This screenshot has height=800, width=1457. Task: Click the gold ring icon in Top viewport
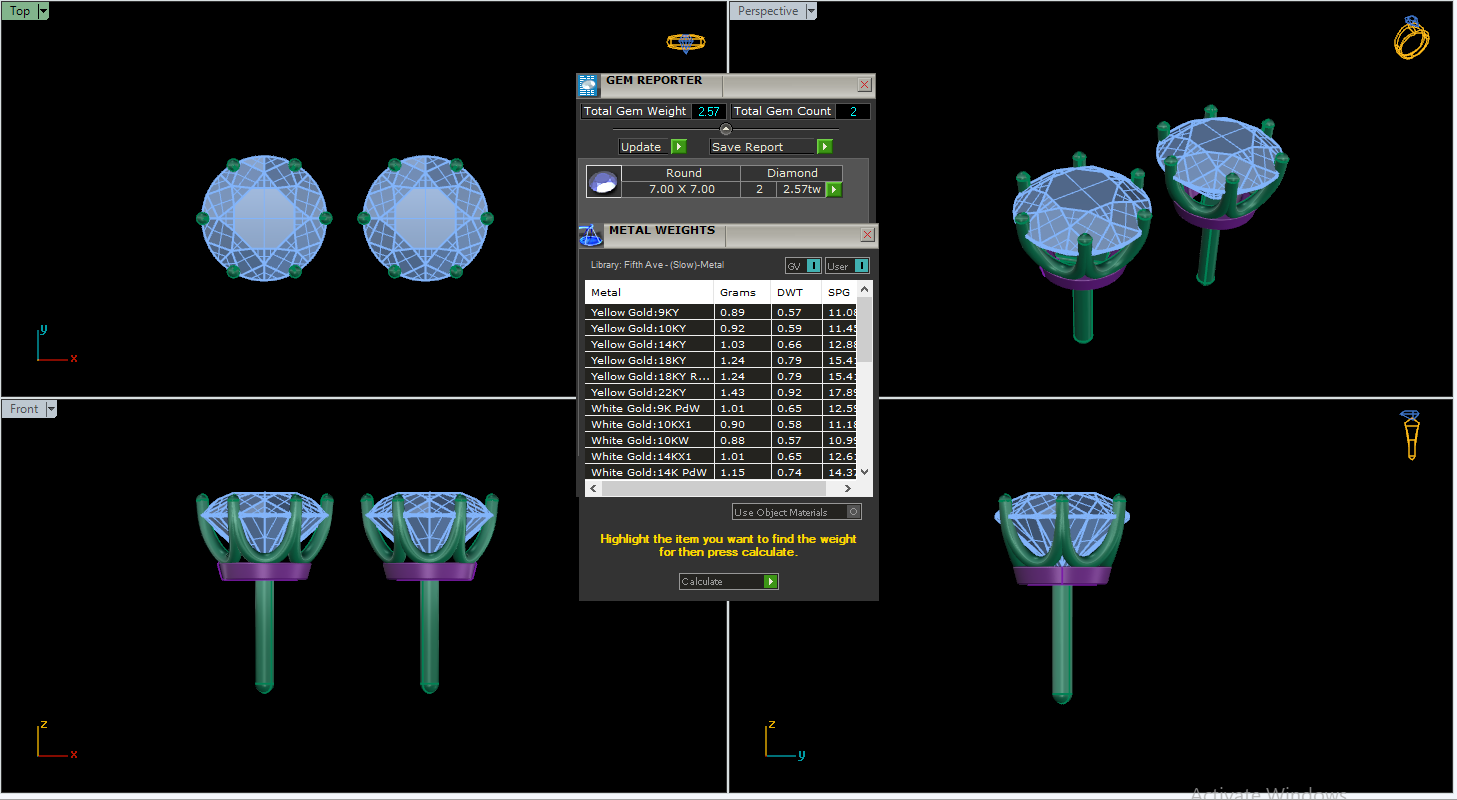point(686,42)
